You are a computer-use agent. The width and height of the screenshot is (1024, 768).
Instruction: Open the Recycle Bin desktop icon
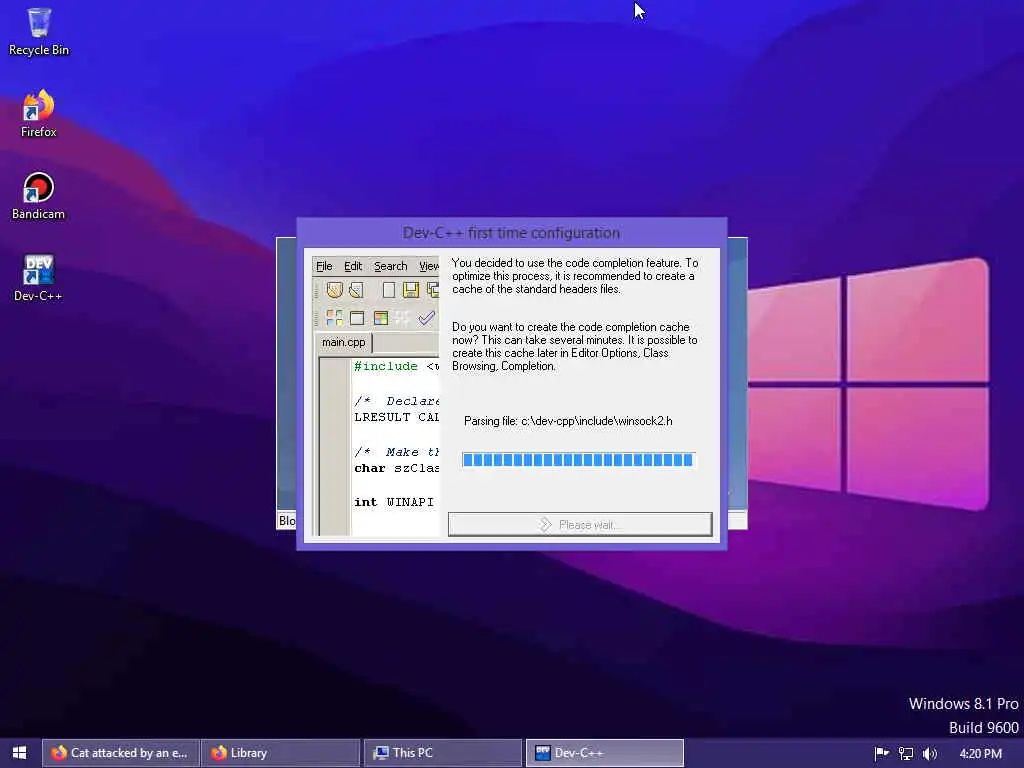[39, 31]
